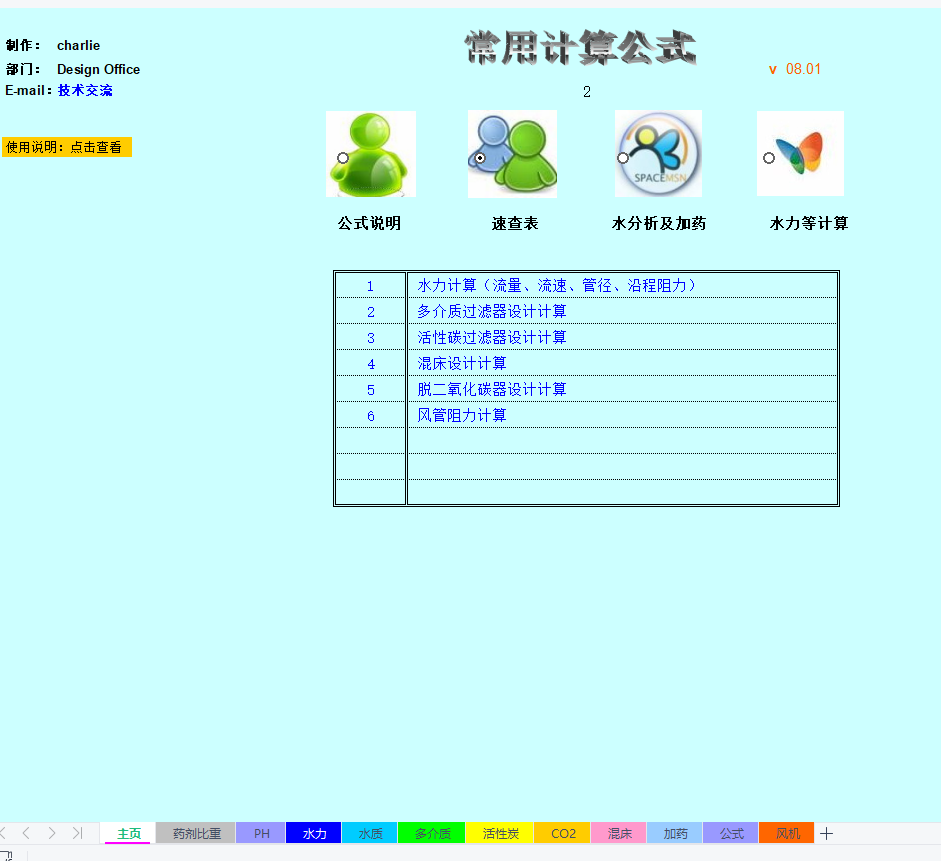The height and width of the screenshot is (861, 941).
Task: Switch to the 主页 sheet tab
Action: [x=128, y=833]
